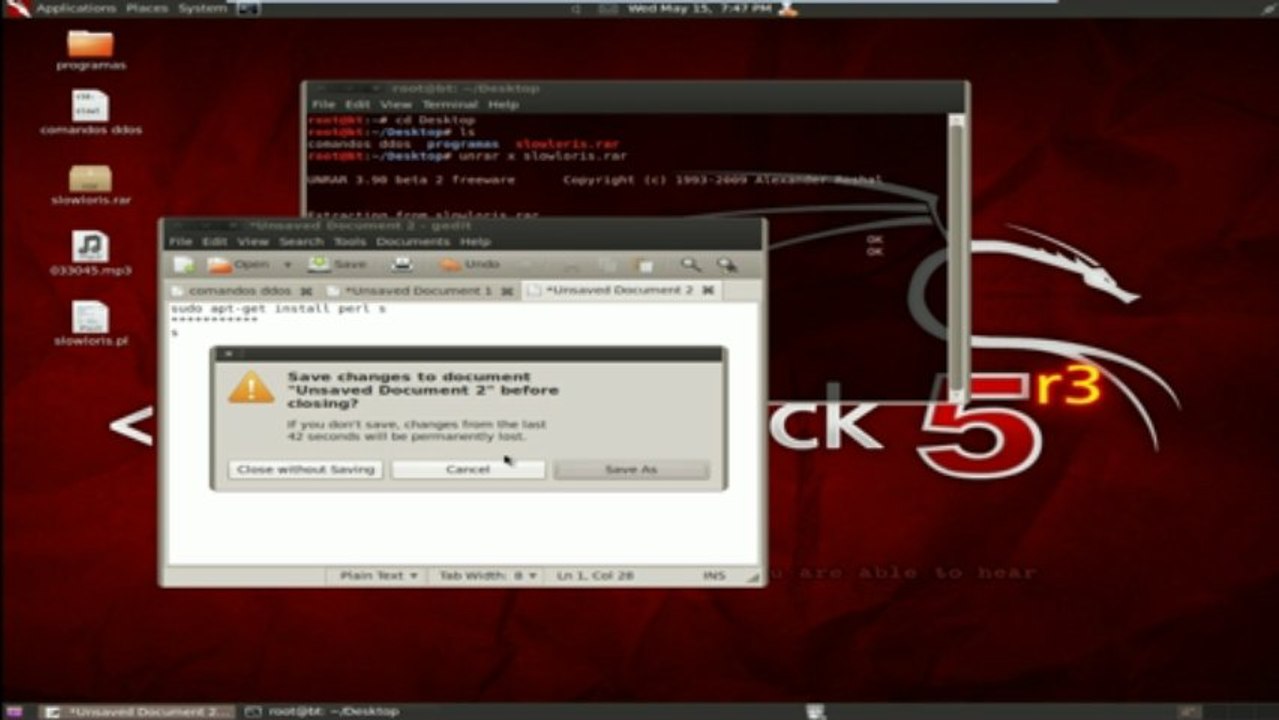Open the terminal Edit menu
This screenshot has height=720, width=1279.
tap(357, 104)
